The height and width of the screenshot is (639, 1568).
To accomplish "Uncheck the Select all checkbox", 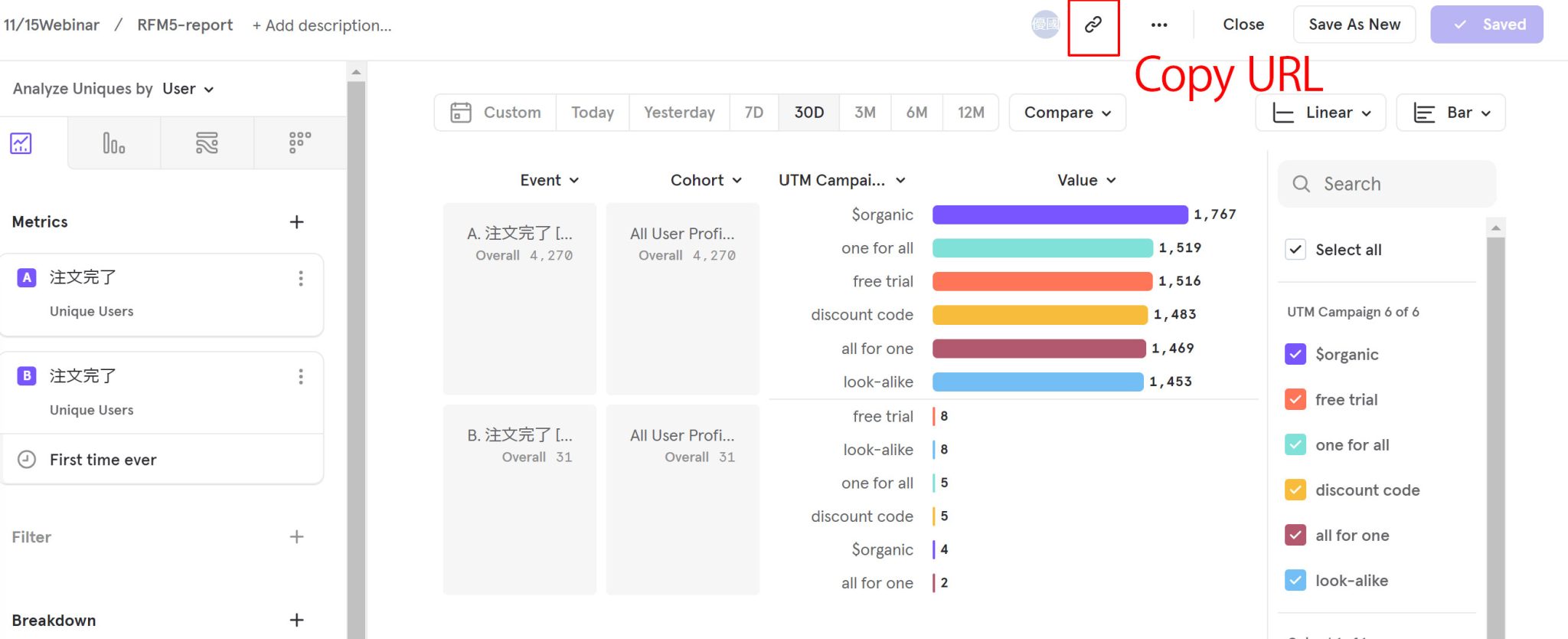I will [x=1295, y=250].
